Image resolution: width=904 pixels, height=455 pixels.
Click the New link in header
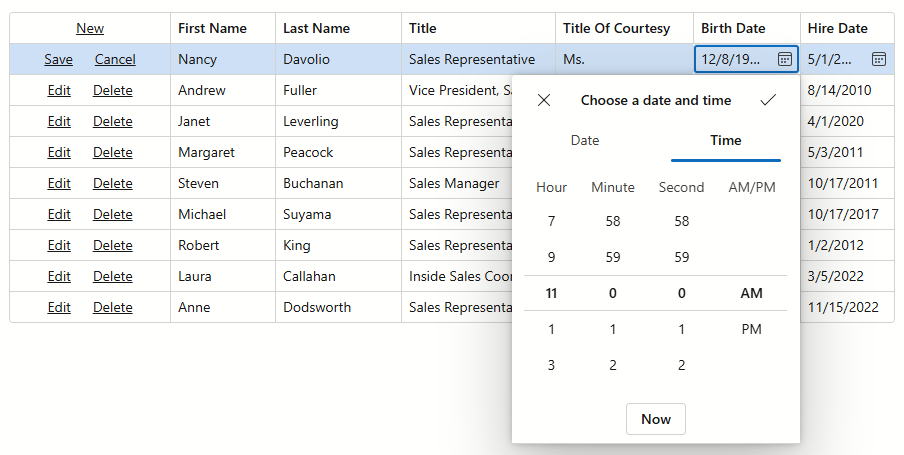[90, 28]
